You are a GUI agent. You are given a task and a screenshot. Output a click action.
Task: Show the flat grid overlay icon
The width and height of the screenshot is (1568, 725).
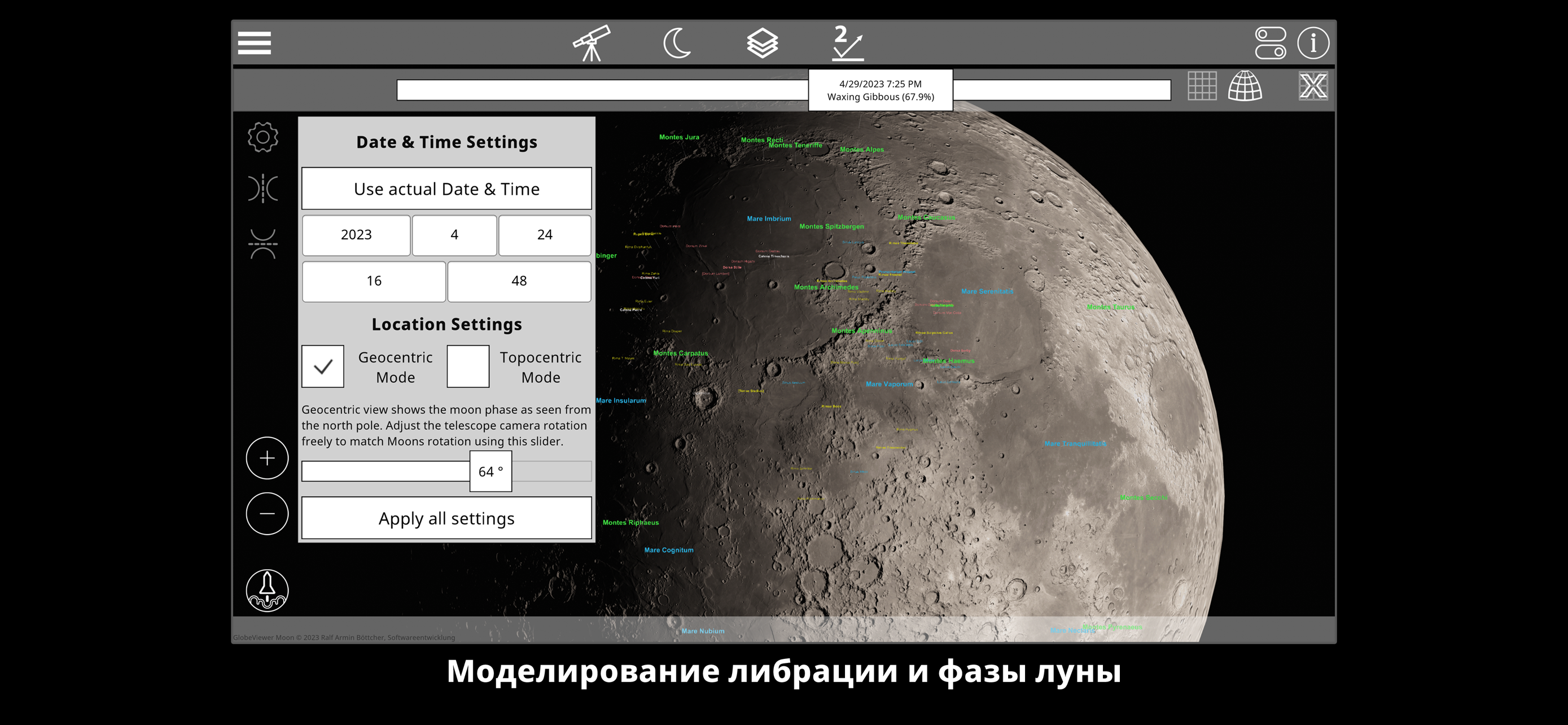point(1202,86)
